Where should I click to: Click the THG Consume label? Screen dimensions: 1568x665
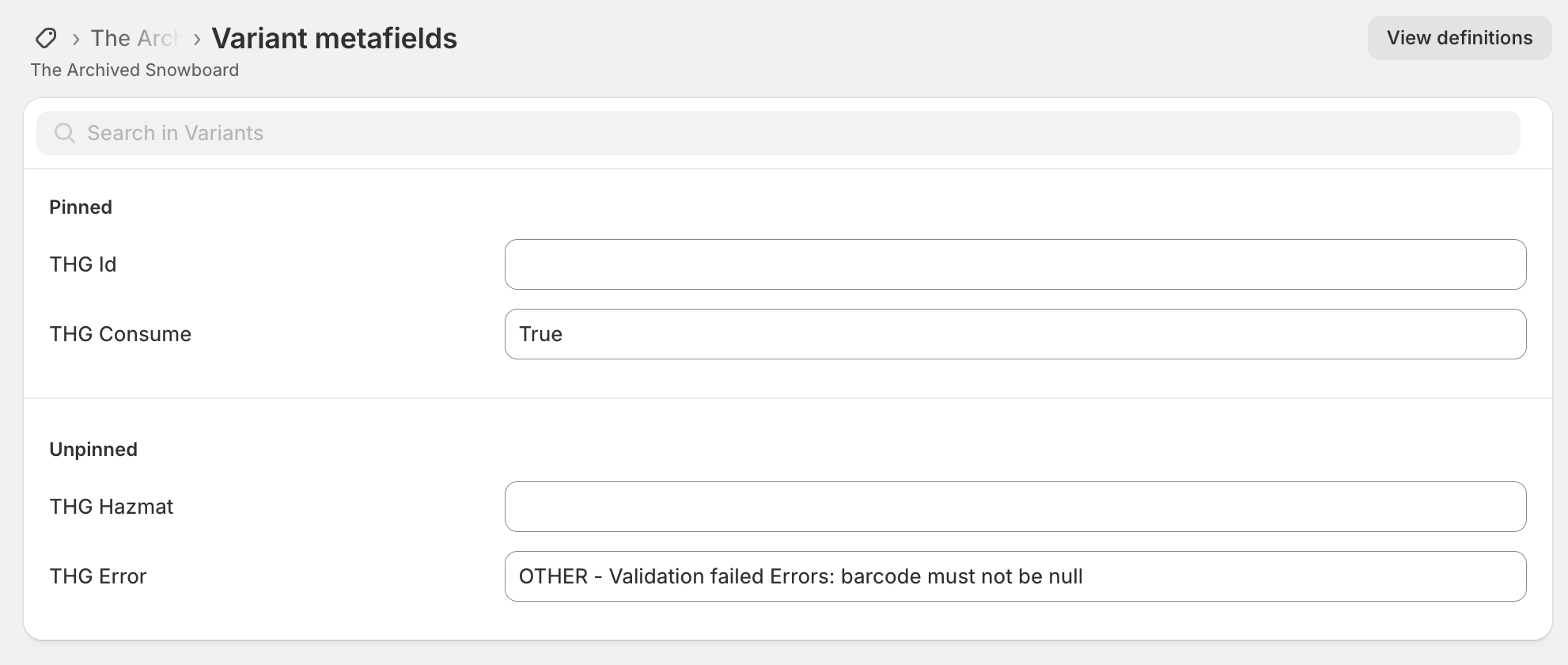120,334
